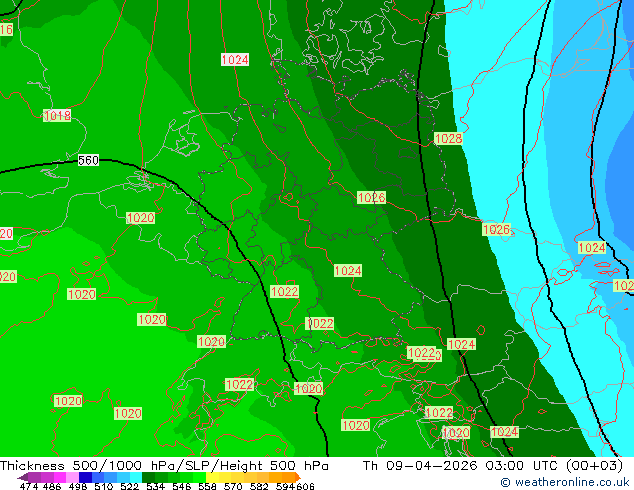
Task: Pick the bright magenta legend swatch
Action: click(60, 477)
